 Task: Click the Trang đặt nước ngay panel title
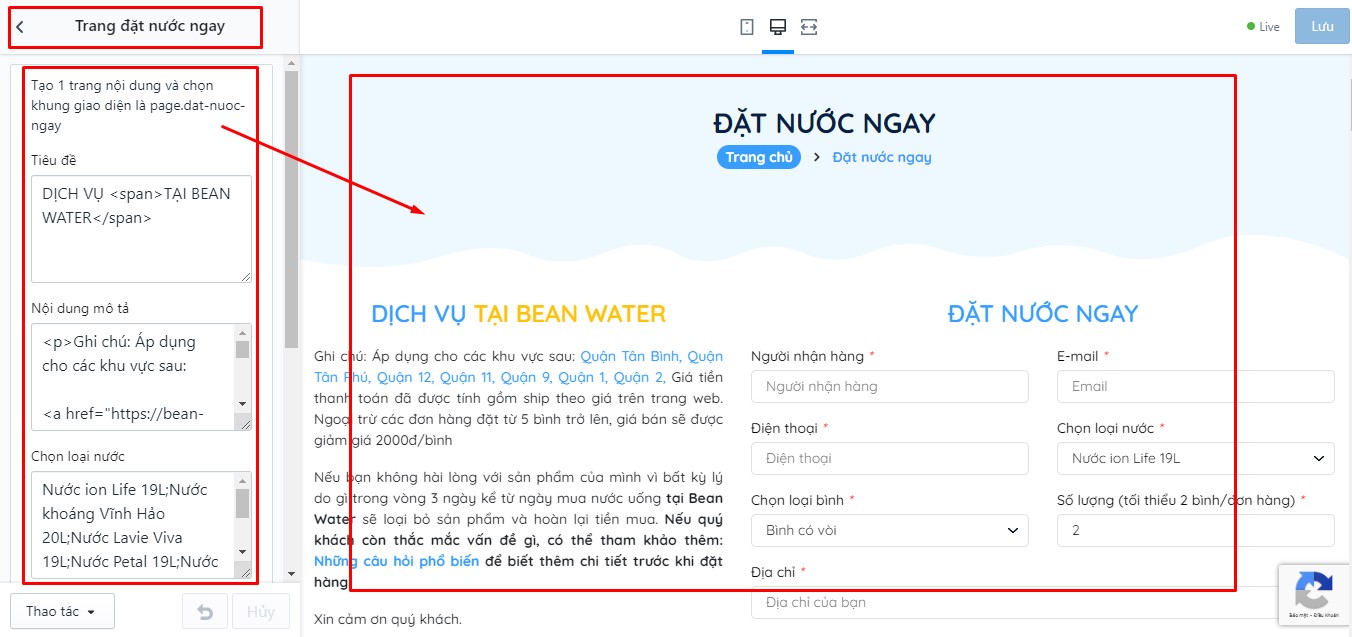150,27
